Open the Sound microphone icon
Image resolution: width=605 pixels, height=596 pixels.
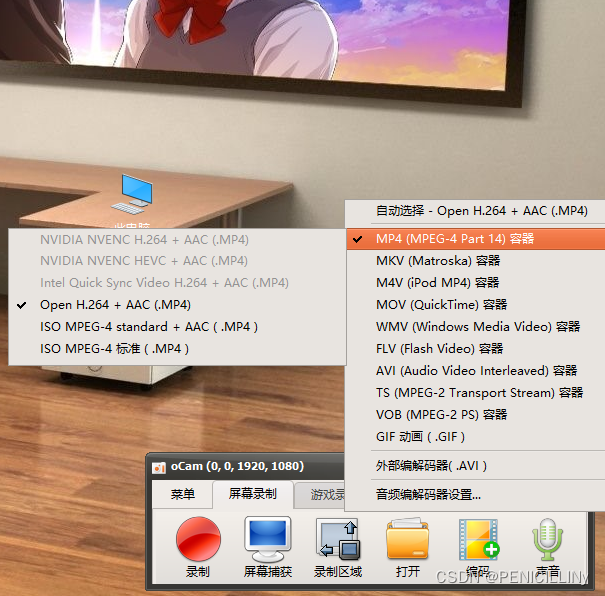point(548,539)
